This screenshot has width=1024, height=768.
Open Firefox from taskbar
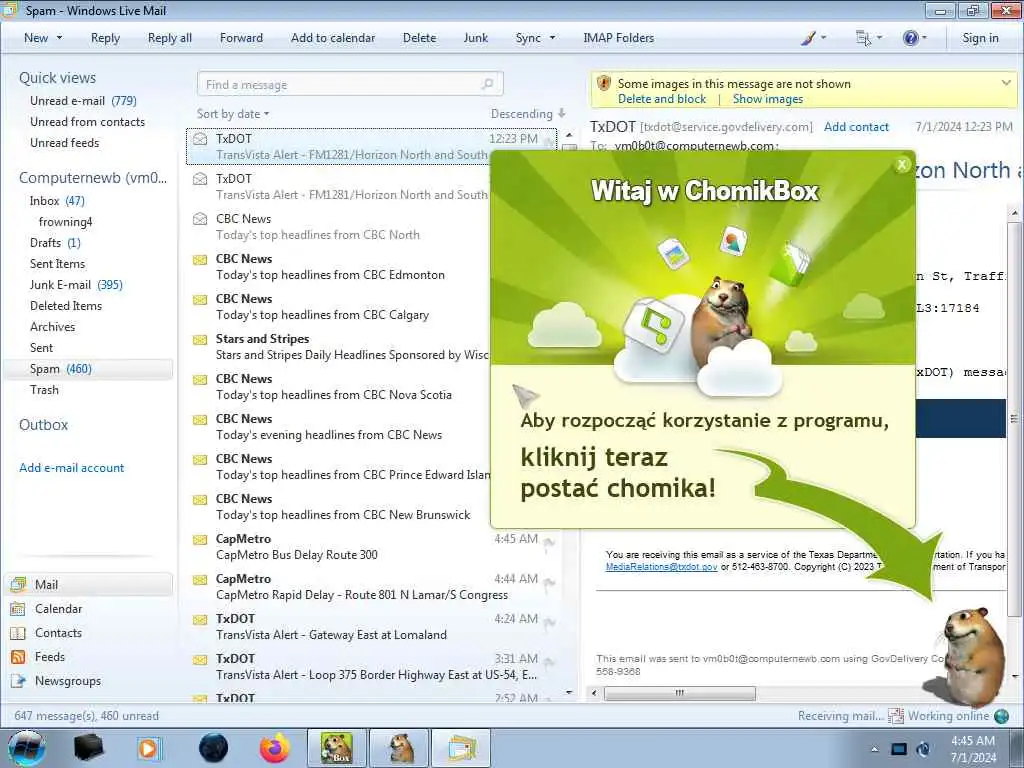tap(274, 748)
